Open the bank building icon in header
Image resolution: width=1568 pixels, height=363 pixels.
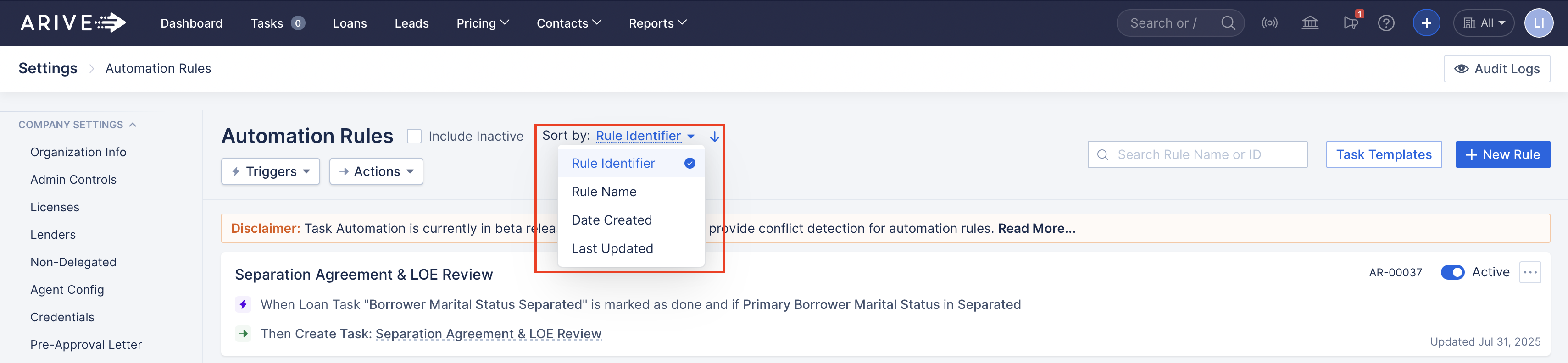(1309, 23)
